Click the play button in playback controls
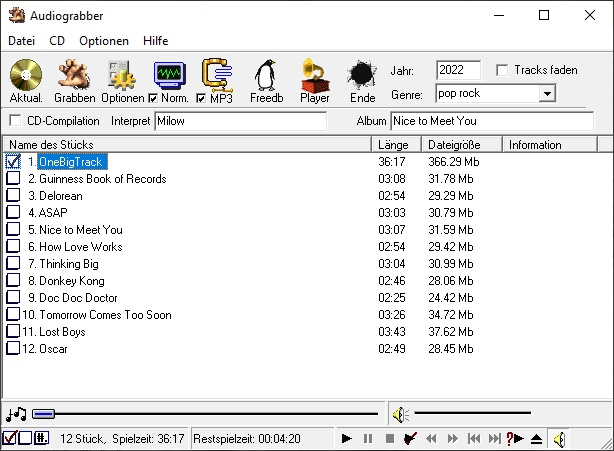614x451 pixels. (x=347, y=438)
